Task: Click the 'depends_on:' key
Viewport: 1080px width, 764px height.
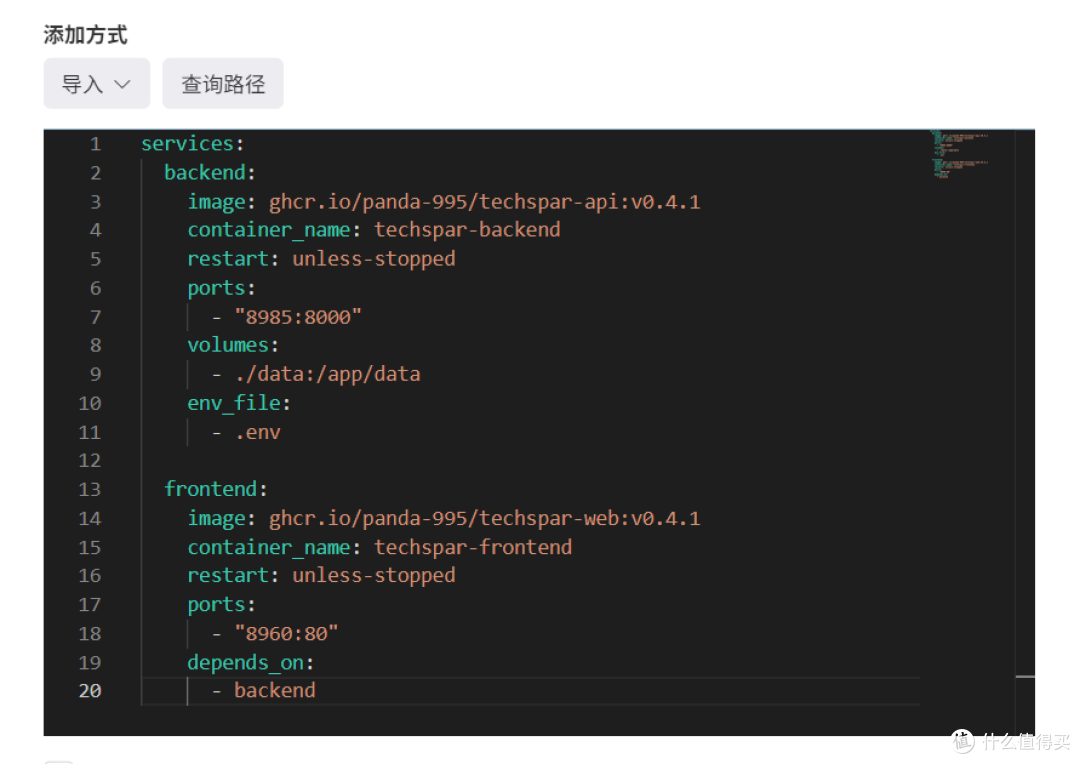Action: tap(251, 662)
